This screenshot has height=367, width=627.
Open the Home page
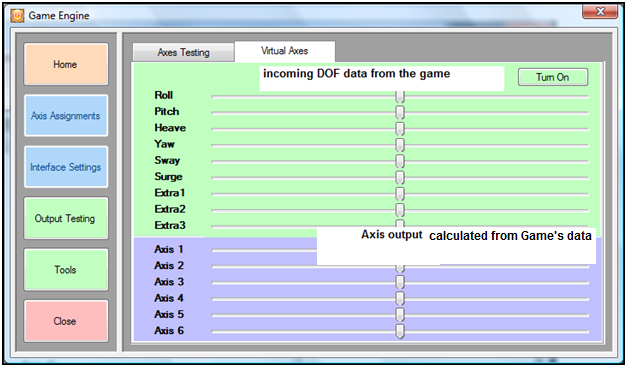coord(66,64)
